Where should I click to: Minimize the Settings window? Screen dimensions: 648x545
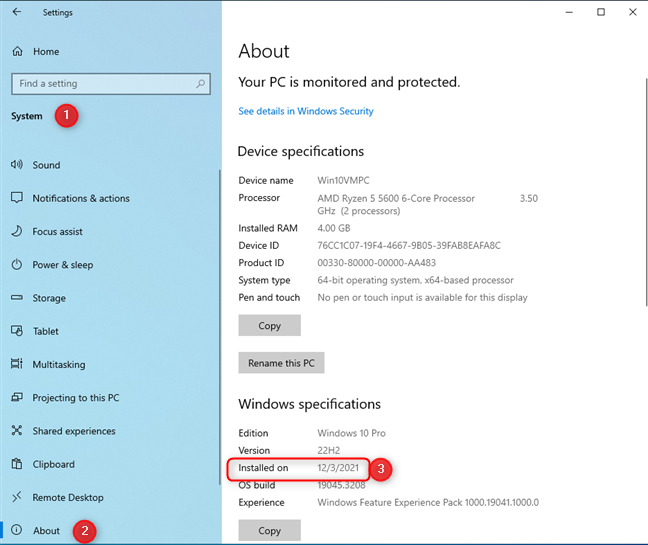(x=569, y=12)
